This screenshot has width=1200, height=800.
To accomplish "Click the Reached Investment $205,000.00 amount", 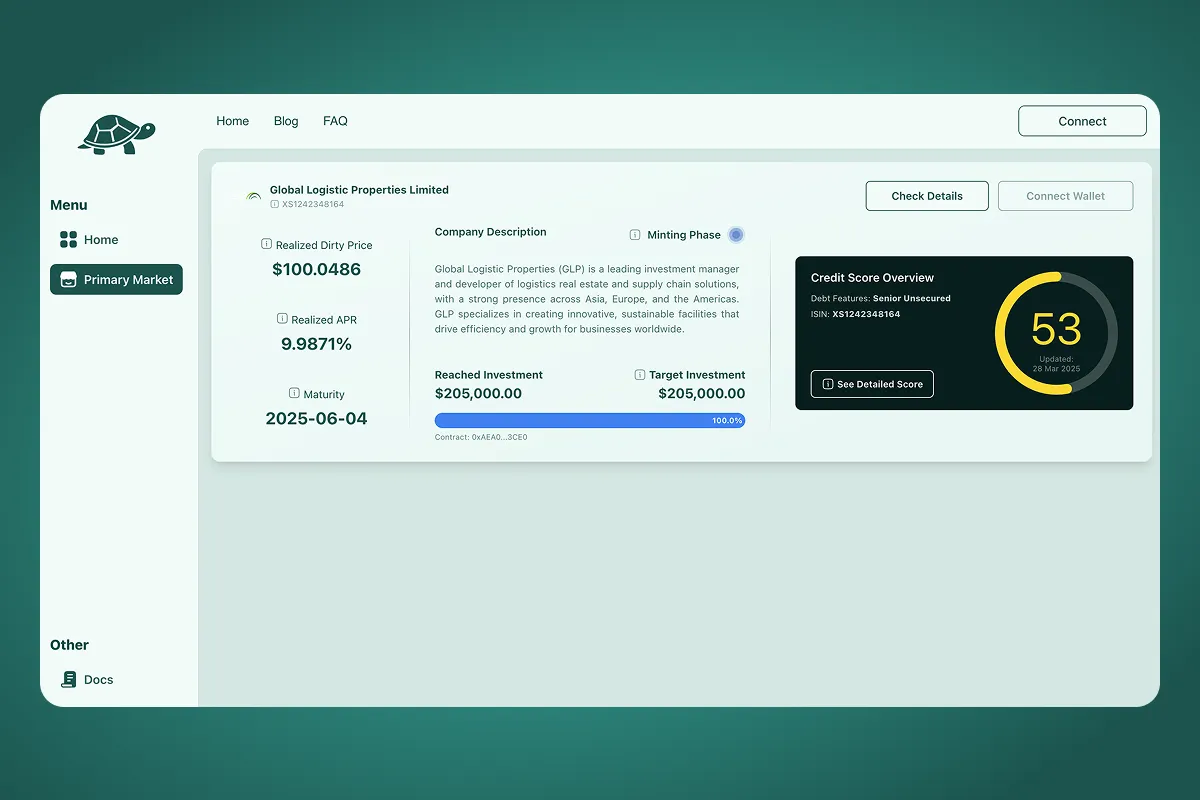I will (478, 394).
